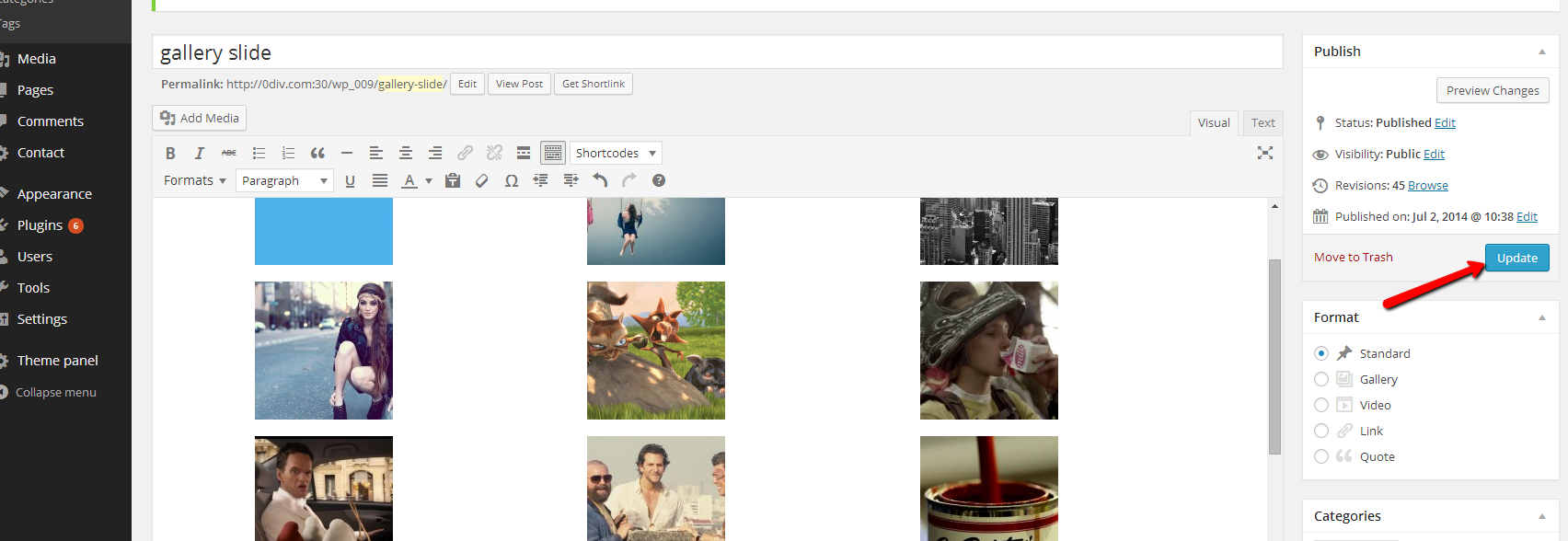
Task: Browse the post revisions
Action: click(1427, 186)
